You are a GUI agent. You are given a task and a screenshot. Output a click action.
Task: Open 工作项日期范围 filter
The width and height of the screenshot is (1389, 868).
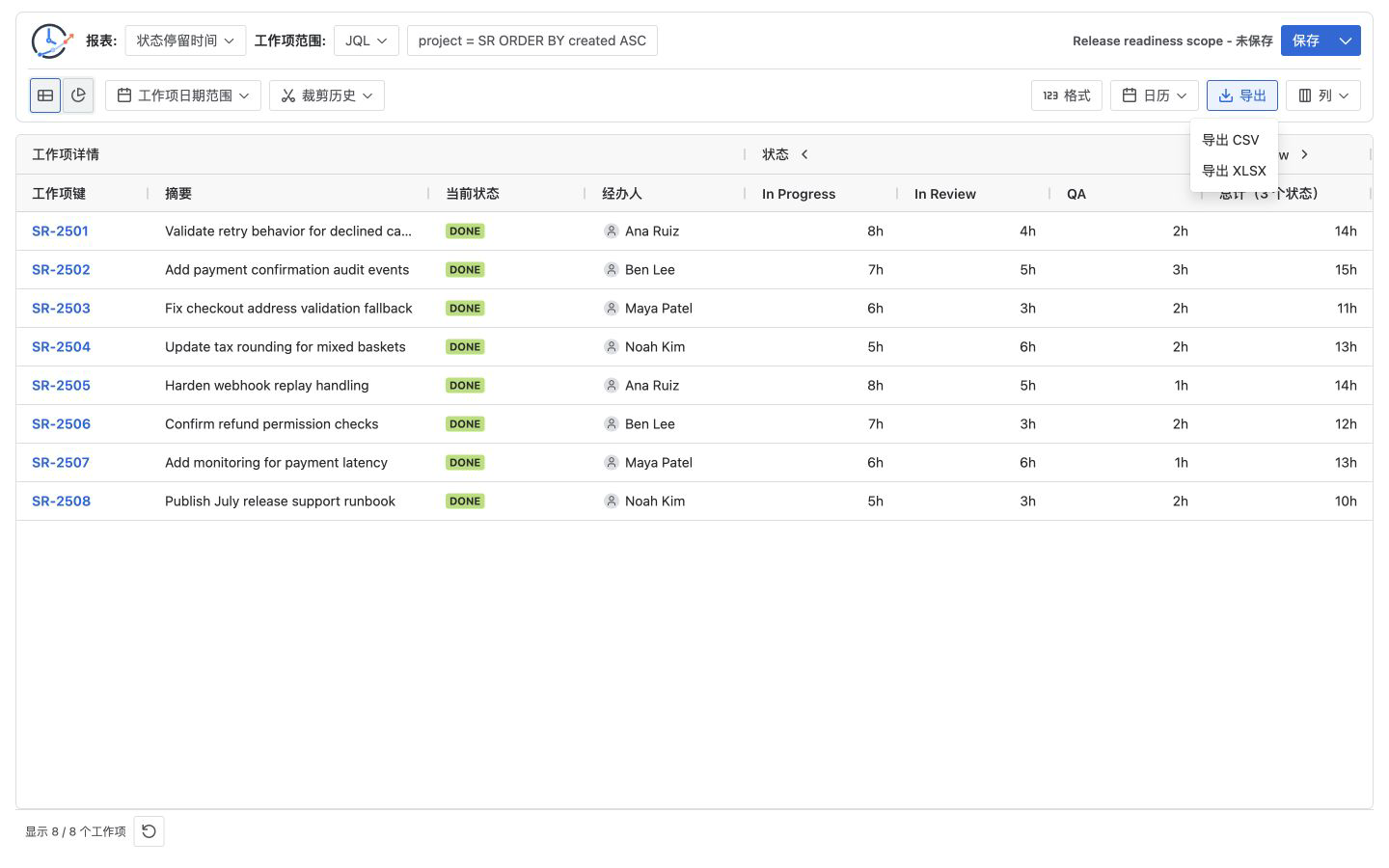183,95
